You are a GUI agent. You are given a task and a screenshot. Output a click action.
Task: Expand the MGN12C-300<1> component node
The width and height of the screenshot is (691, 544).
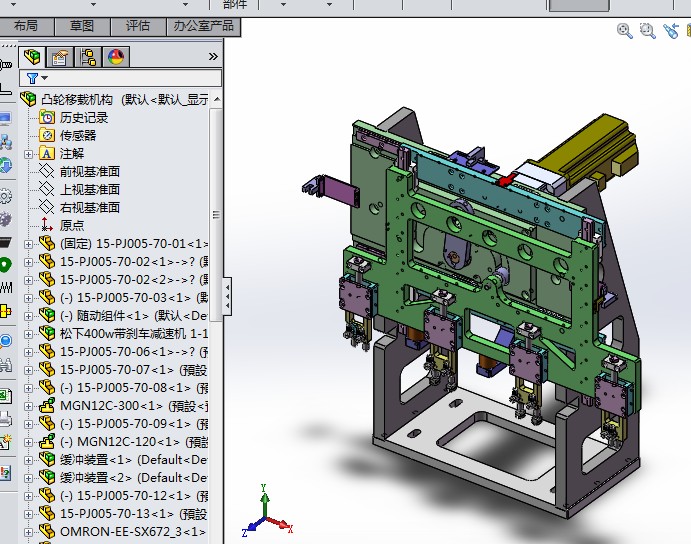[x=29, y=406]
